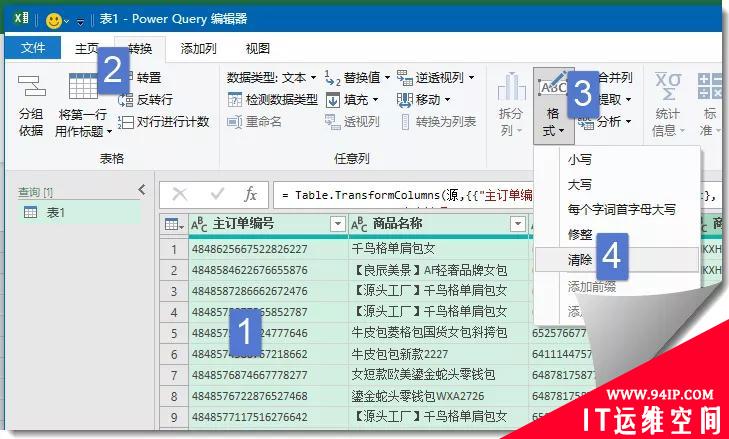Open filter dropdown of 主订单编号 column
This screenshot has height=439, width=729.
(338, 224)
